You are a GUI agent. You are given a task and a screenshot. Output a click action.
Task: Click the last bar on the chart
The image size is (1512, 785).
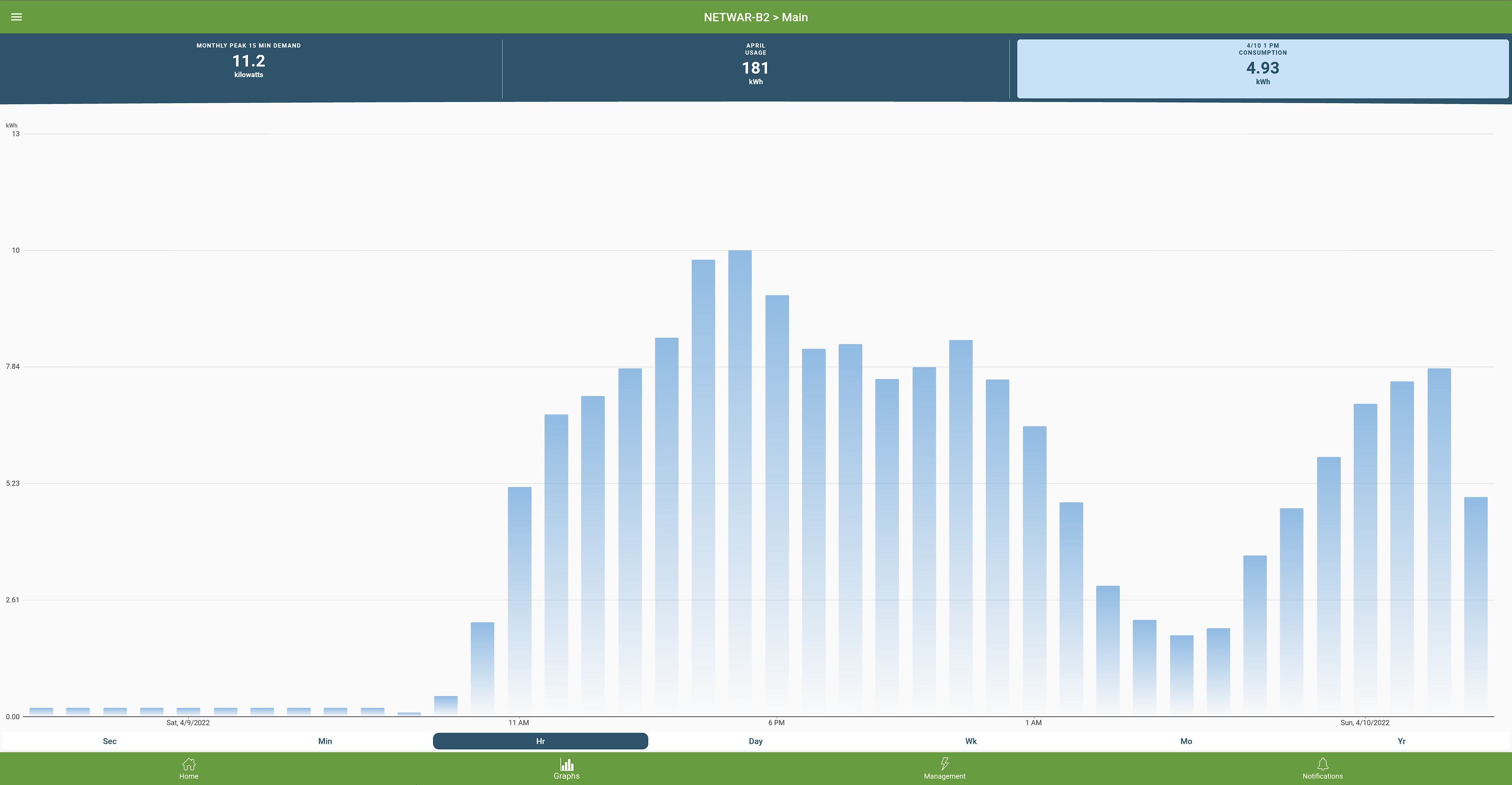click(x=1476, y=604)
